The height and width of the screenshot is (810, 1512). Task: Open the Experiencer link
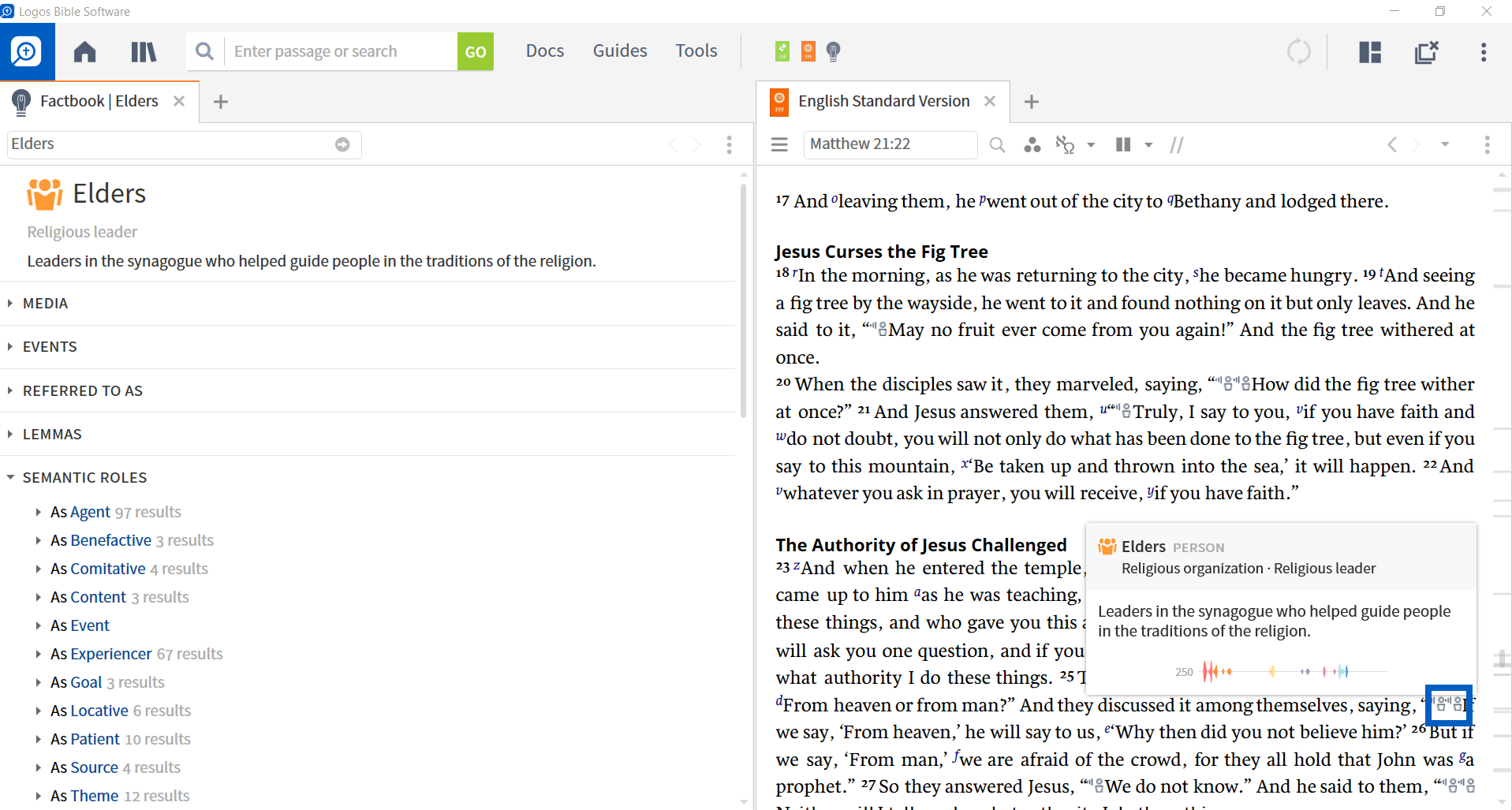tap(111, 654)
